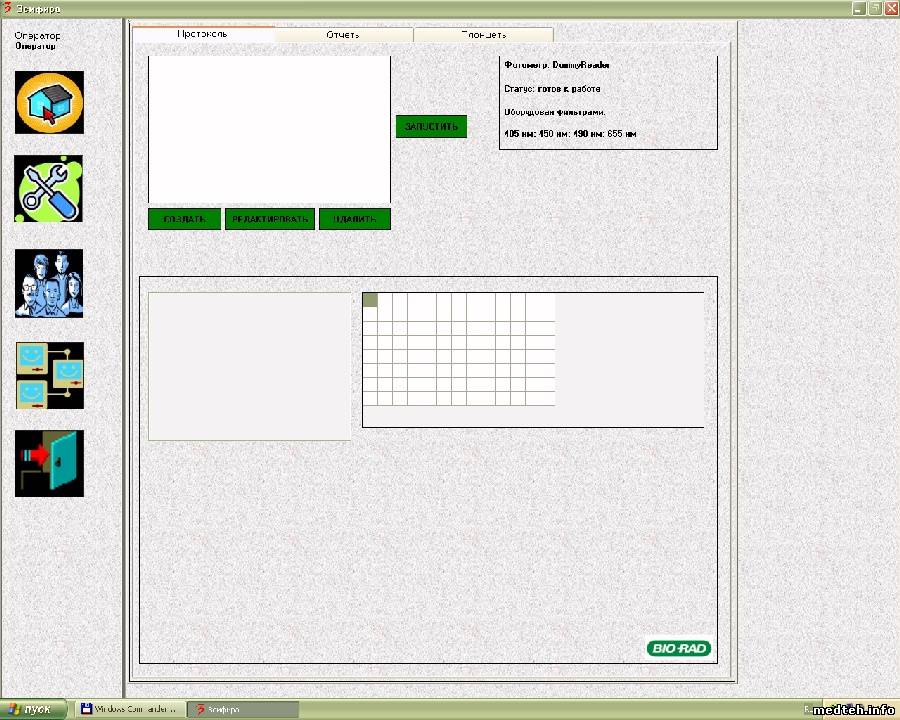Click the empty gray panel beside the plate grid

coord(249,366)
